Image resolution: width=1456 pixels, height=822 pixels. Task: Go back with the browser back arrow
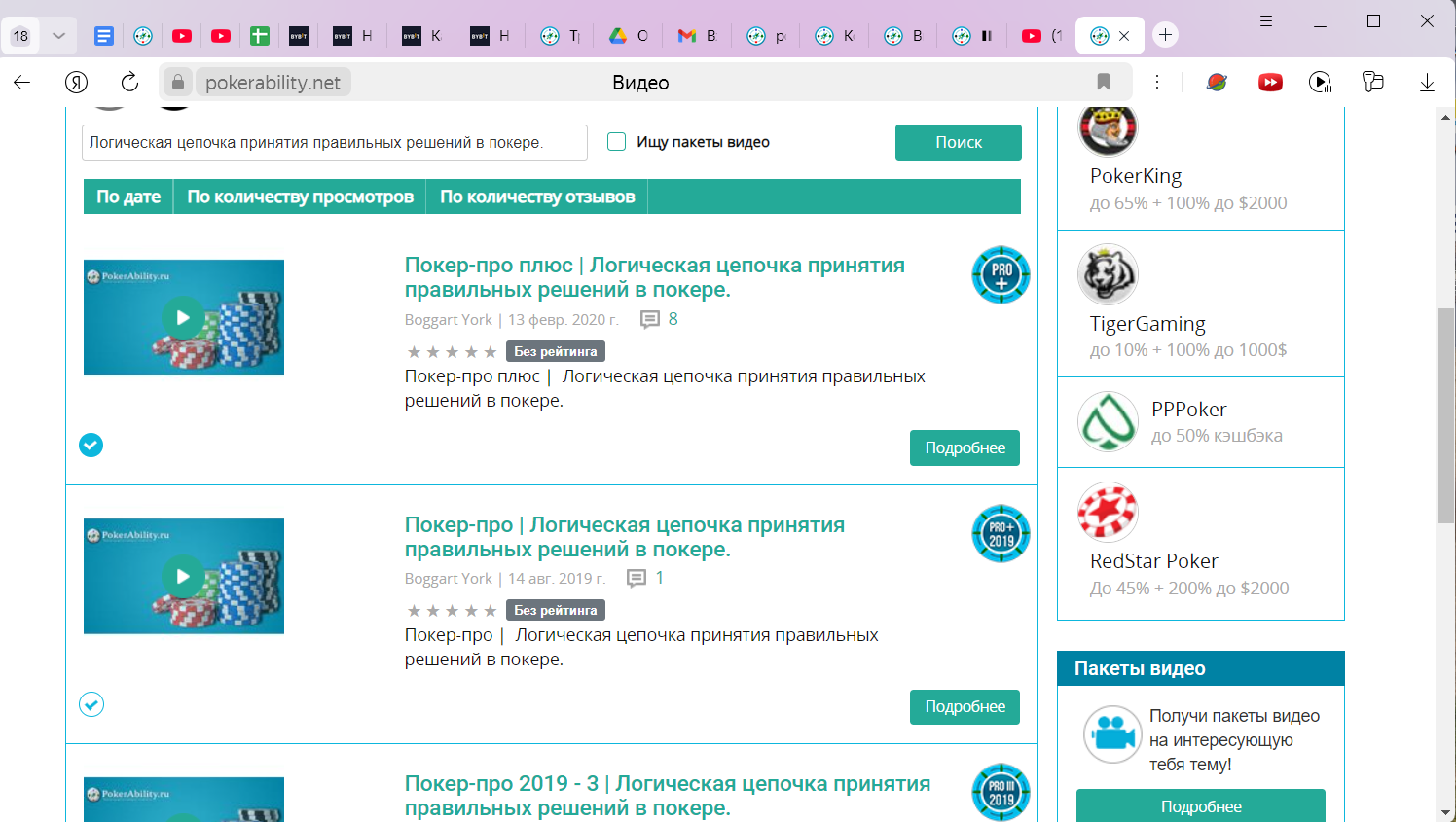21,83
